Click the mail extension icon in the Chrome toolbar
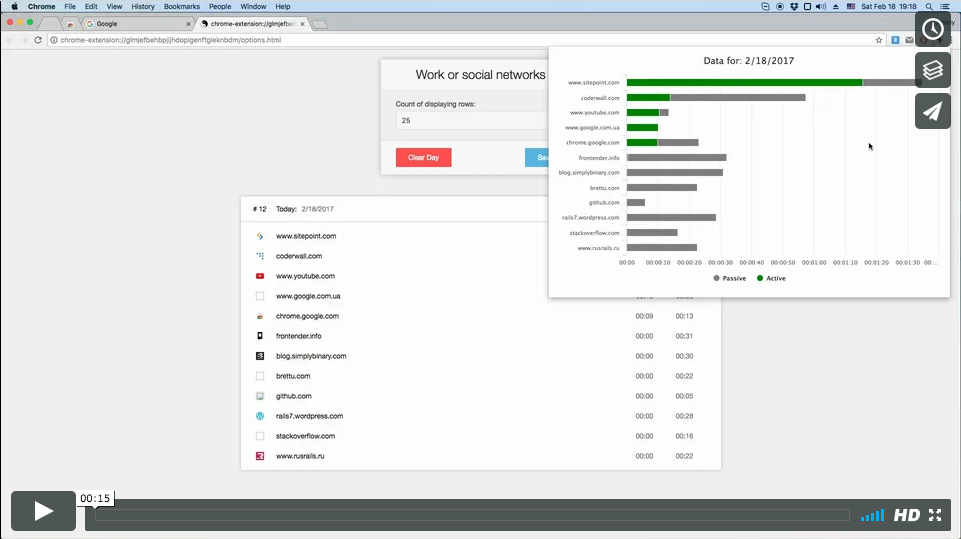961x539 pixels. [909, 40]
